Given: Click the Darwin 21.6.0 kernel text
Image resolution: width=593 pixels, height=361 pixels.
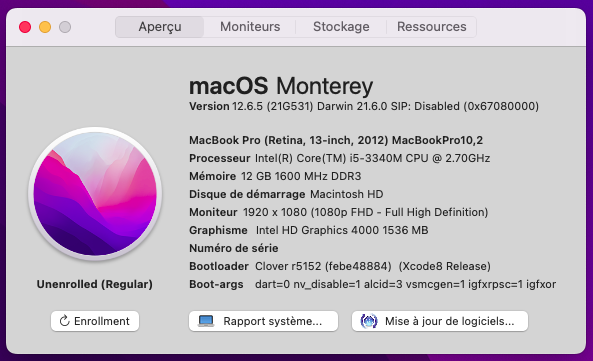Looking at the screenshot, I should tap(352, 106).
